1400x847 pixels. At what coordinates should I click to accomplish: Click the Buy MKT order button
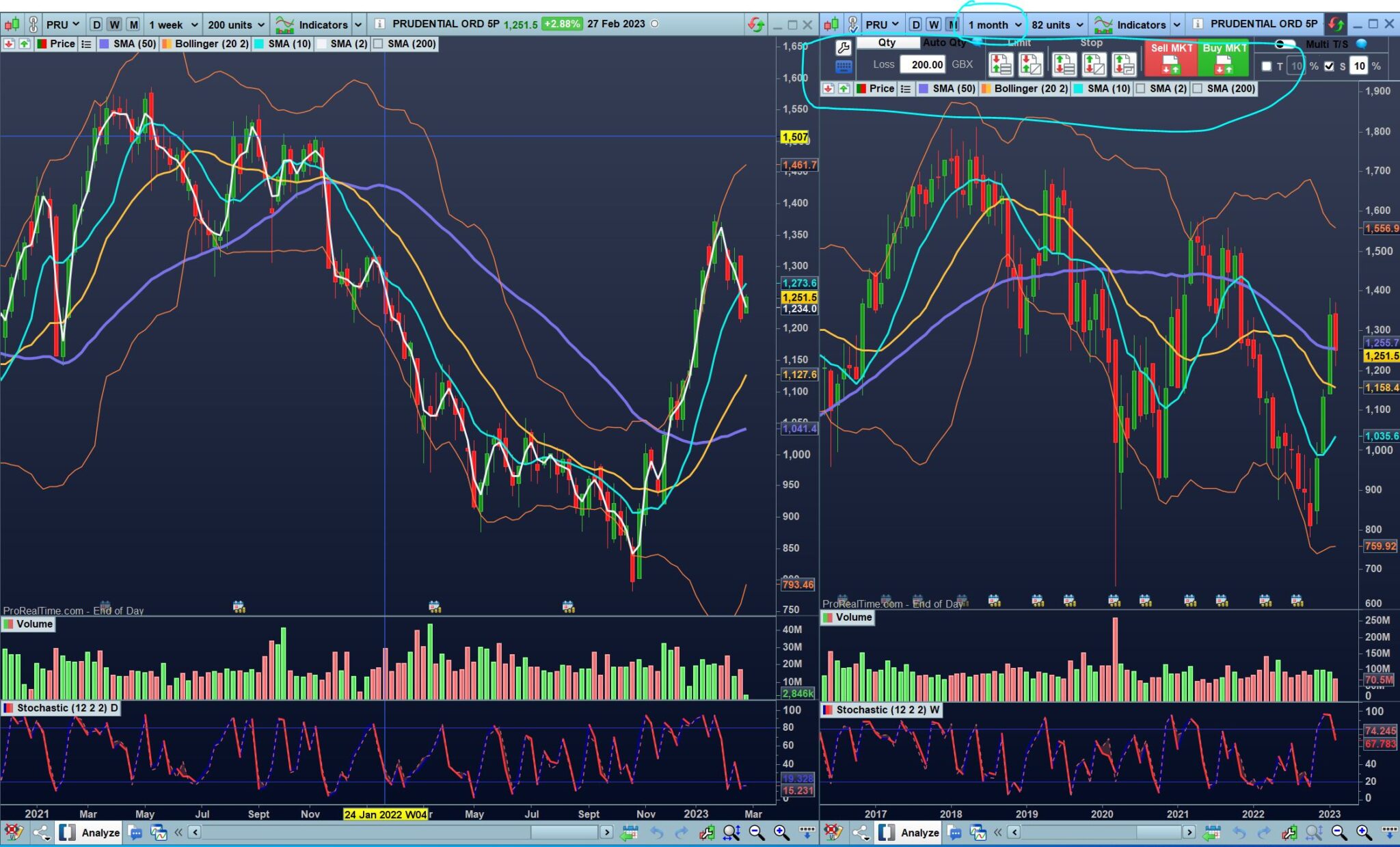coord(1224,58)
